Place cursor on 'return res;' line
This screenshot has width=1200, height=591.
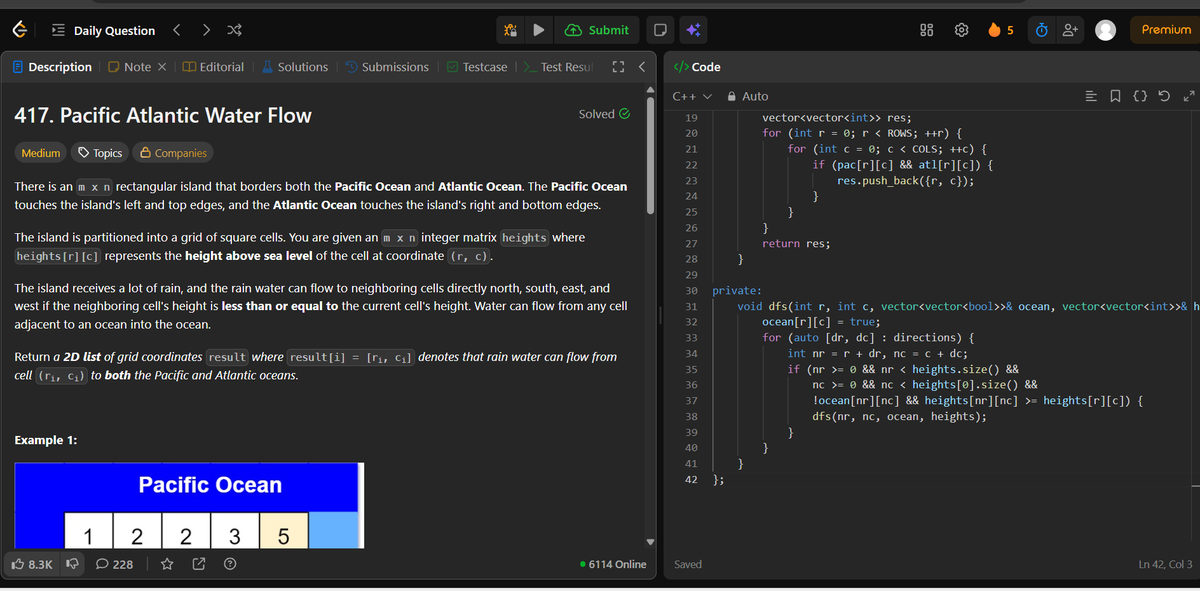coord(796,243)
